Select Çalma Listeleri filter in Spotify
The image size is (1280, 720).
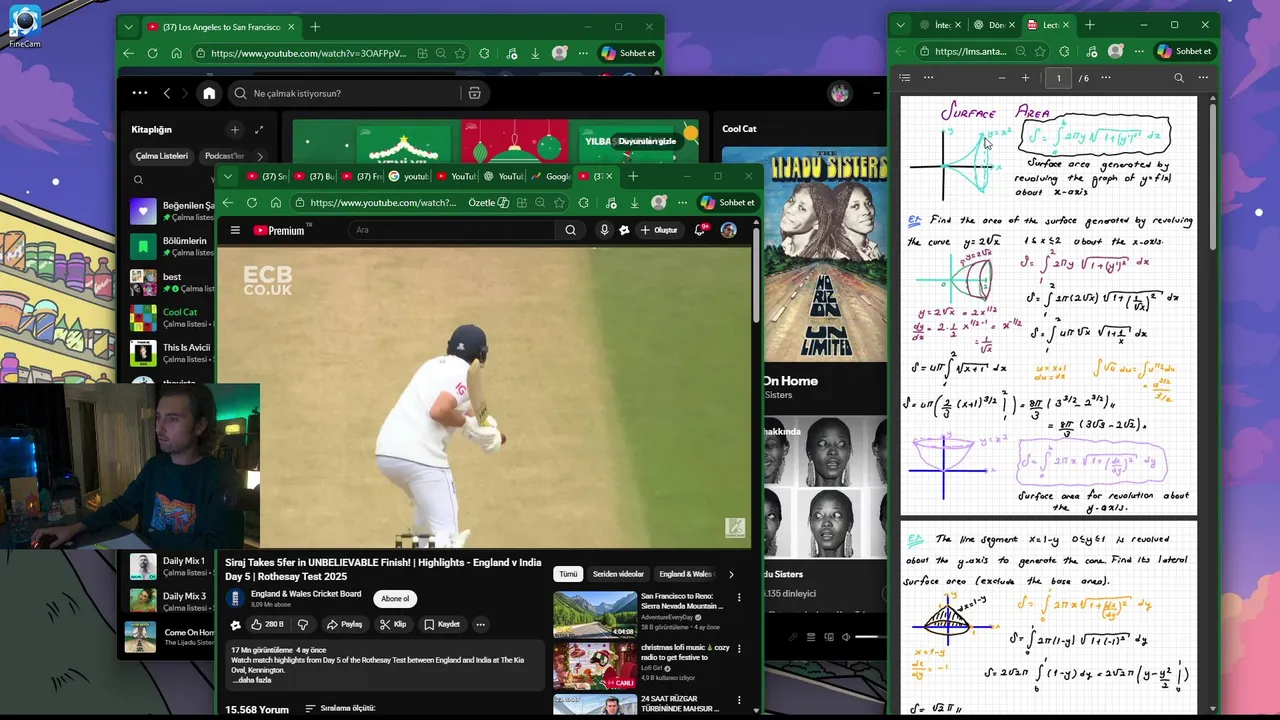162,156
